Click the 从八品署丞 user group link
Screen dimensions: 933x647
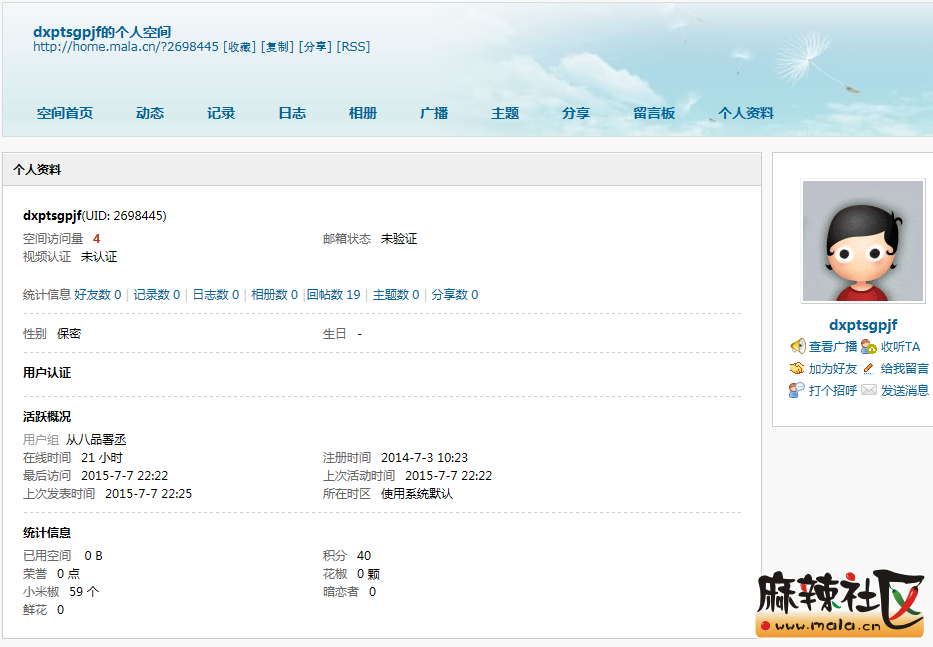(x=96, y=440)
